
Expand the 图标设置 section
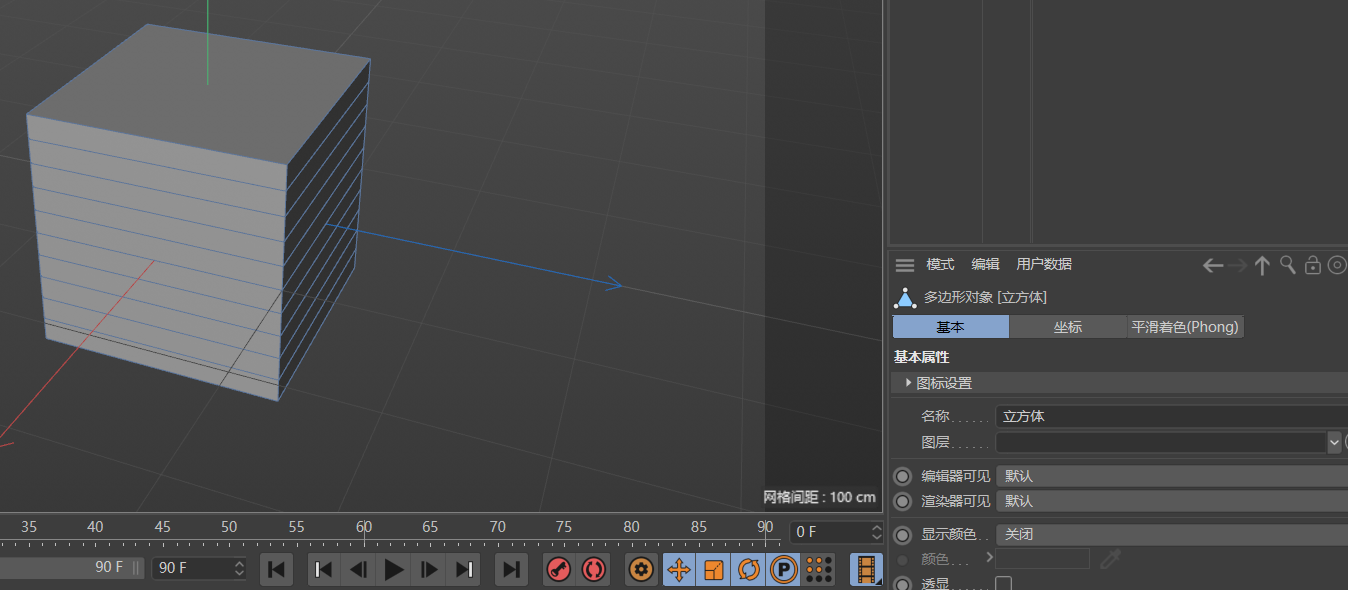tap(908, 383)
